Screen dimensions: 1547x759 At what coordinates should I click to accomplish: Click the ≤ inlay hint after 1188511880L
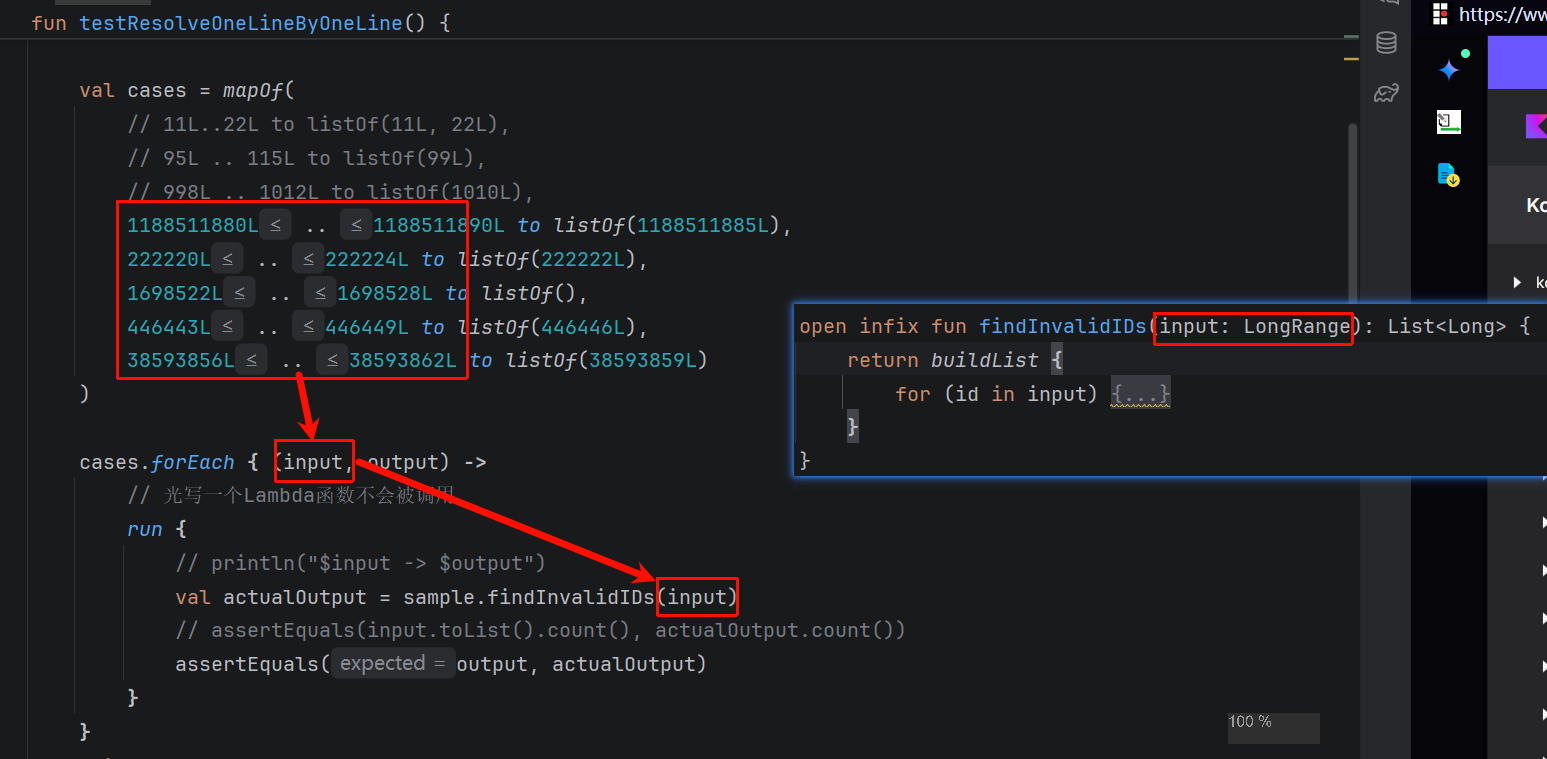pos(275,226)
